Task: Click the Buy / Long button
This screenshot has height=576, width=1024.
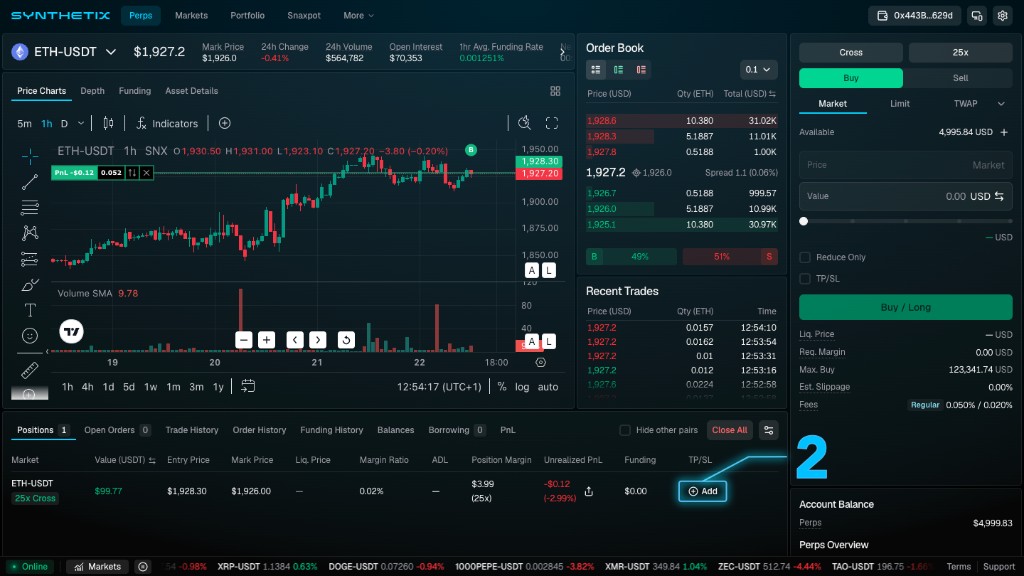Action: [x=905, y=307]
